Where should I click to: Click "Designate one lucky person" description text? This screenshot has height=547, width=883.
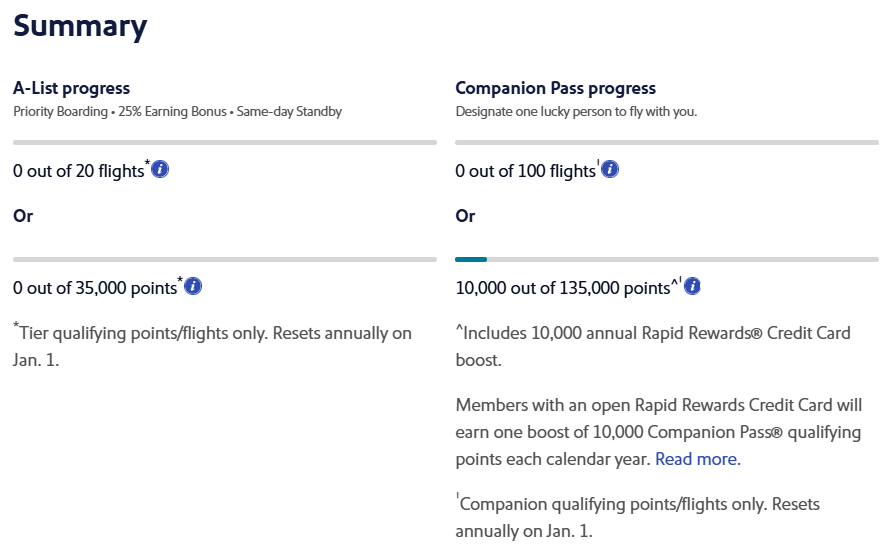[x=576, y=111]
